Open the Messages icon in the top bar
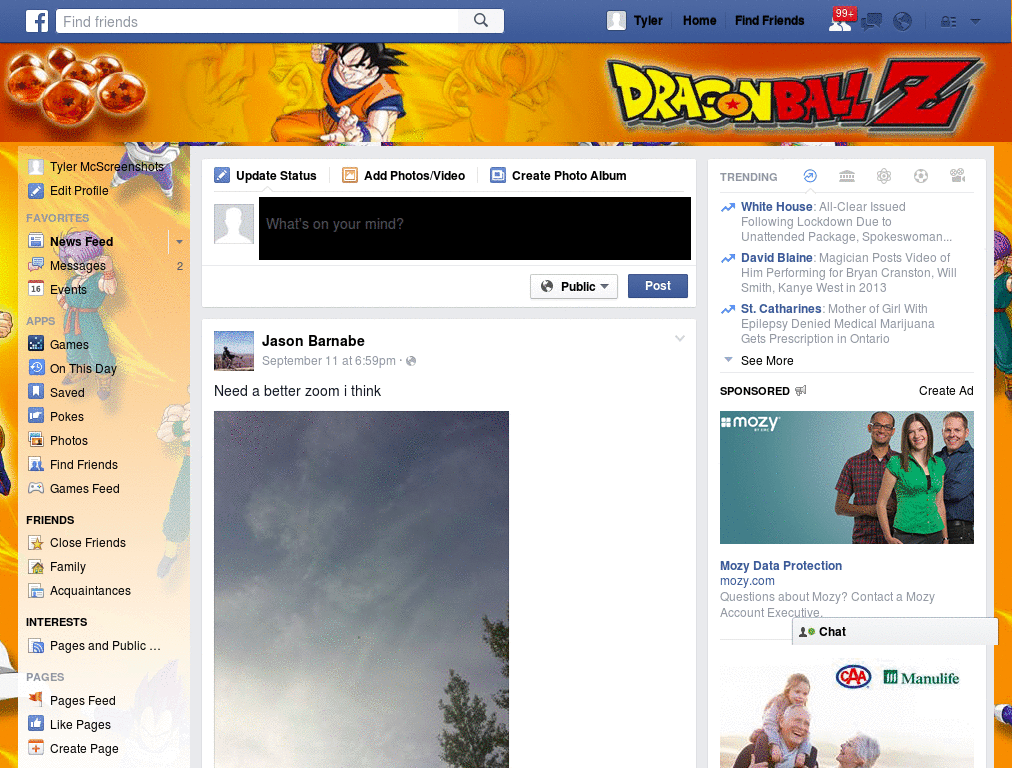The image size is (1024, 768). coord(871,21)
